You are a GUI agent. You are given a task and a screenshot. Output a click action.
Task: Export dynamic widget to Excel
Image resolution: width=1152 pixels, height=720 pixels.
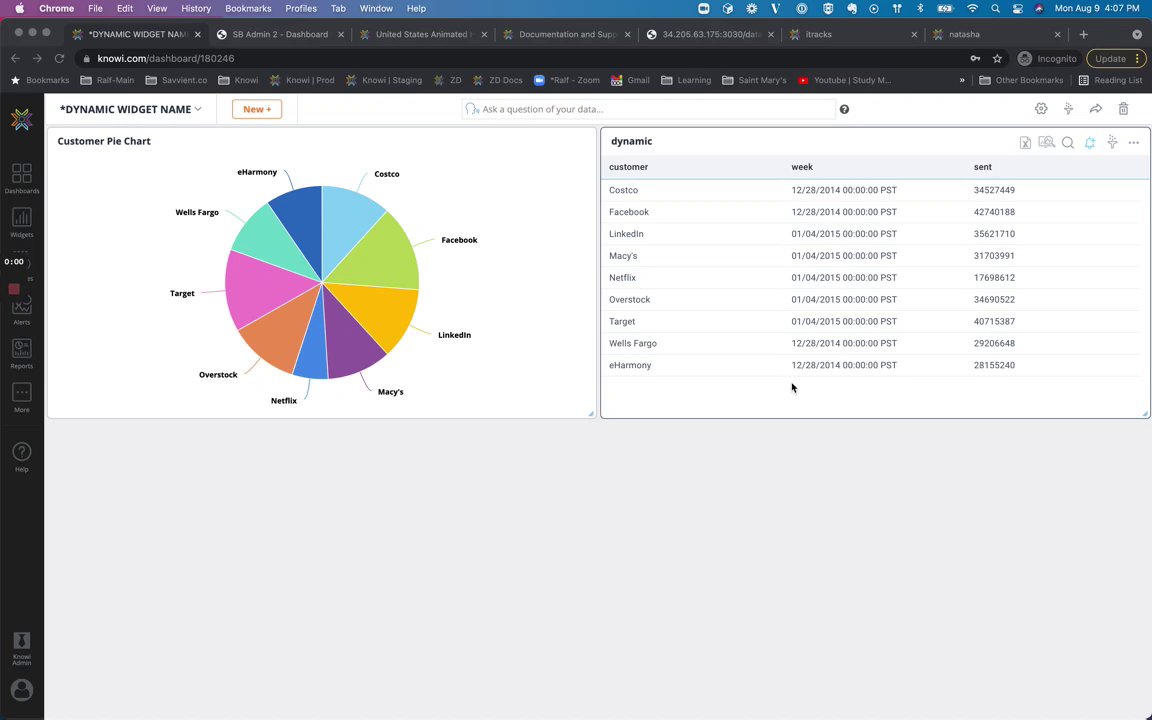(x=1025, y=143)
